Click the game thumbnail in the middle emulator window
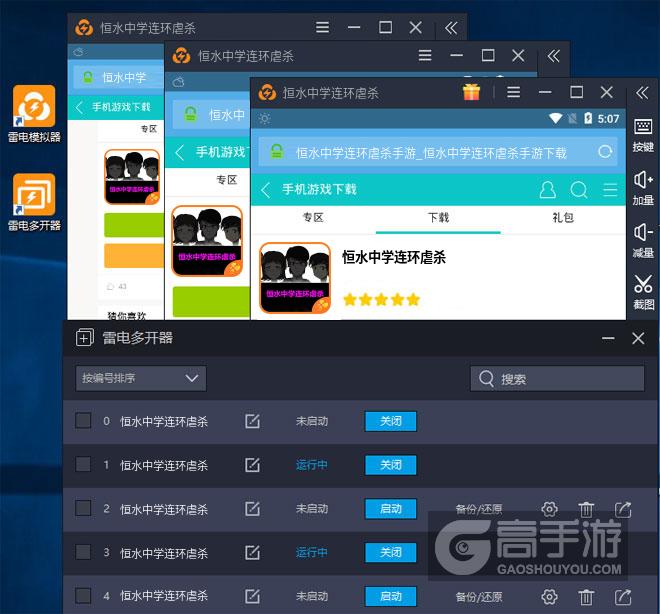Image resolution: width=660 pixels, height=614 pixels. [x=207, y=241]
